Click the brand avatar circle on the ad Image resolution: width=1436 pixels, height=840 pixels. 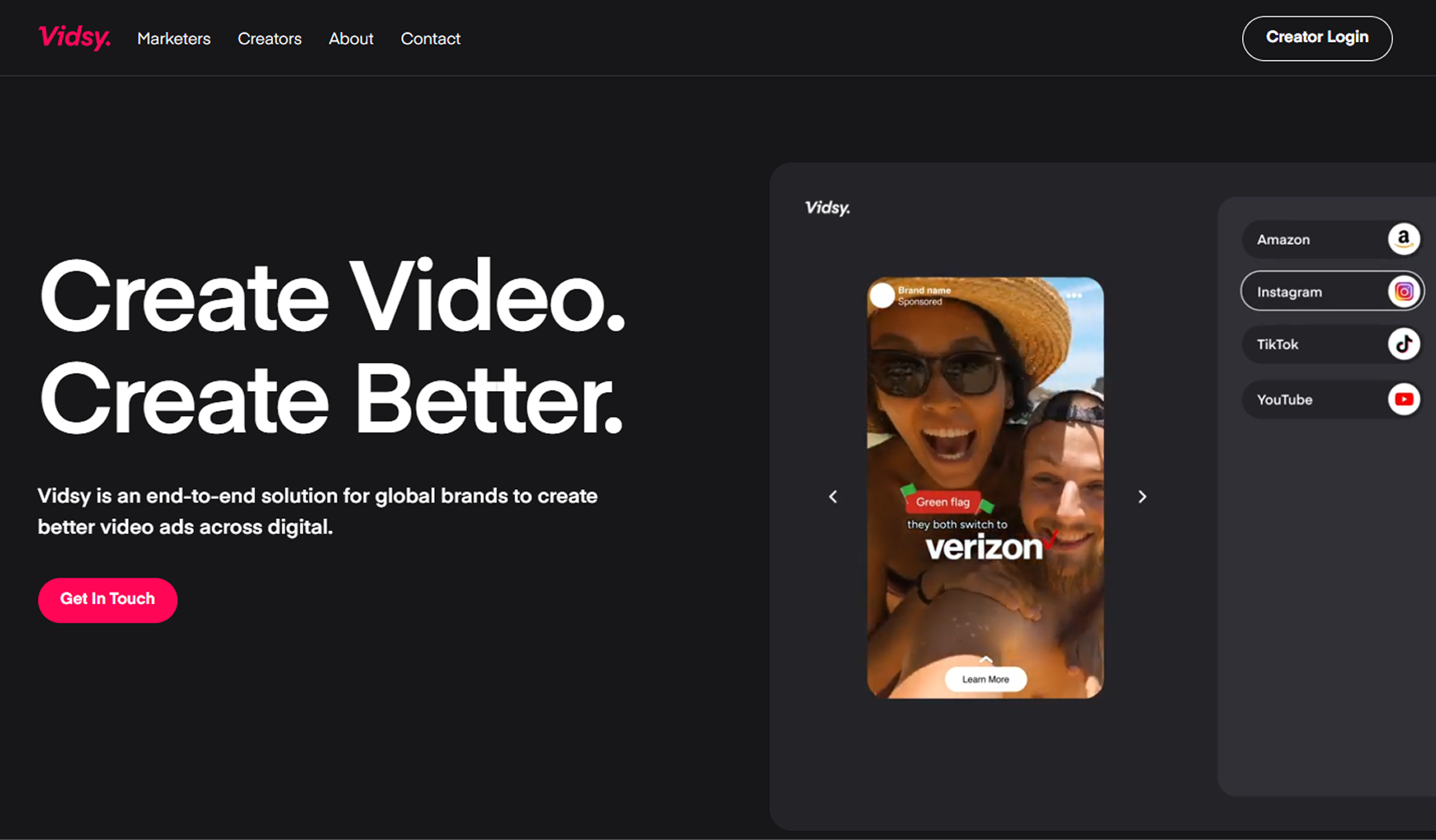(x=882, y=295)
